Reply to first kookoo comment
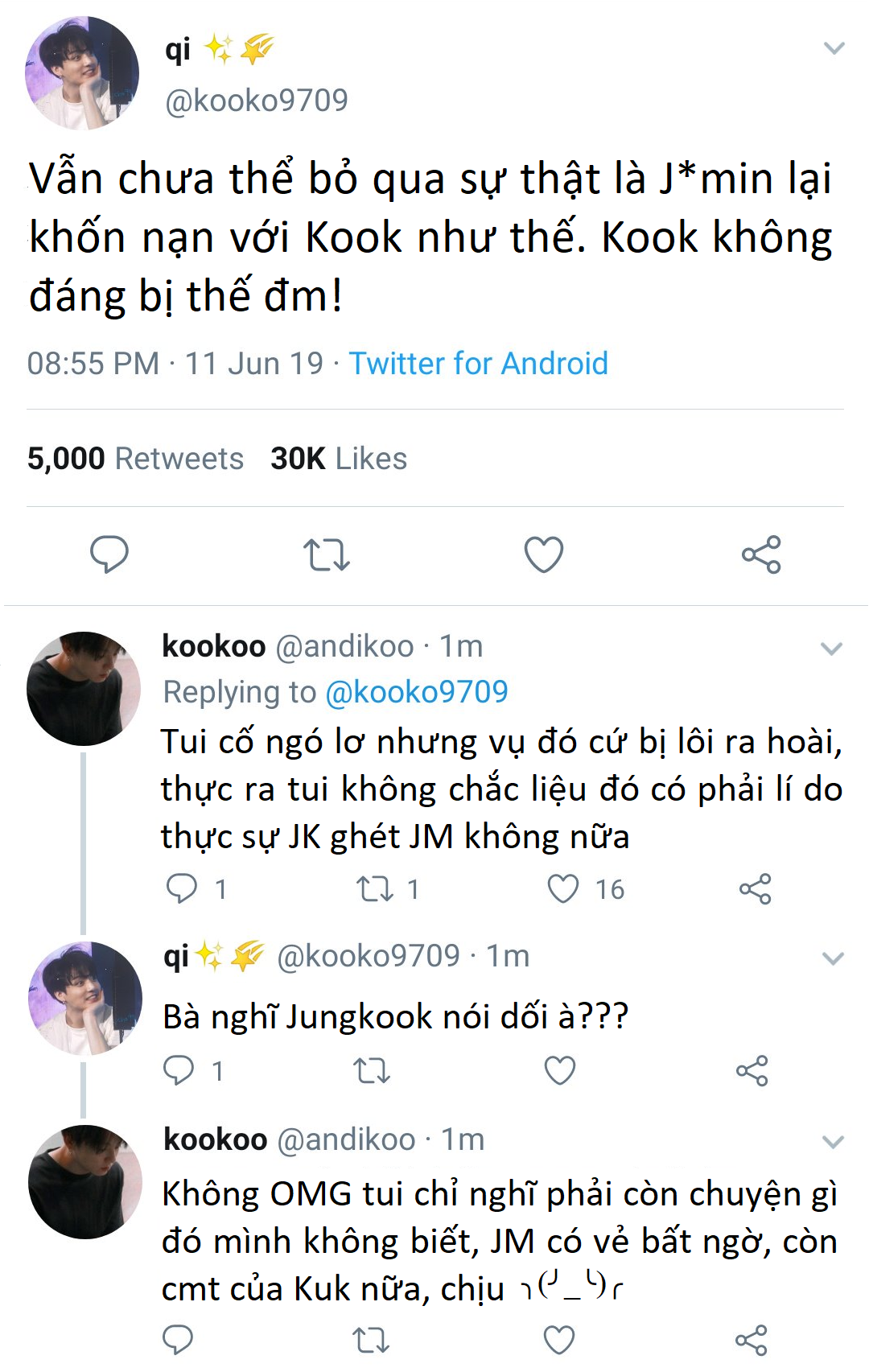The width and height of the screenshot is (869, 1372). click(182, 888)
